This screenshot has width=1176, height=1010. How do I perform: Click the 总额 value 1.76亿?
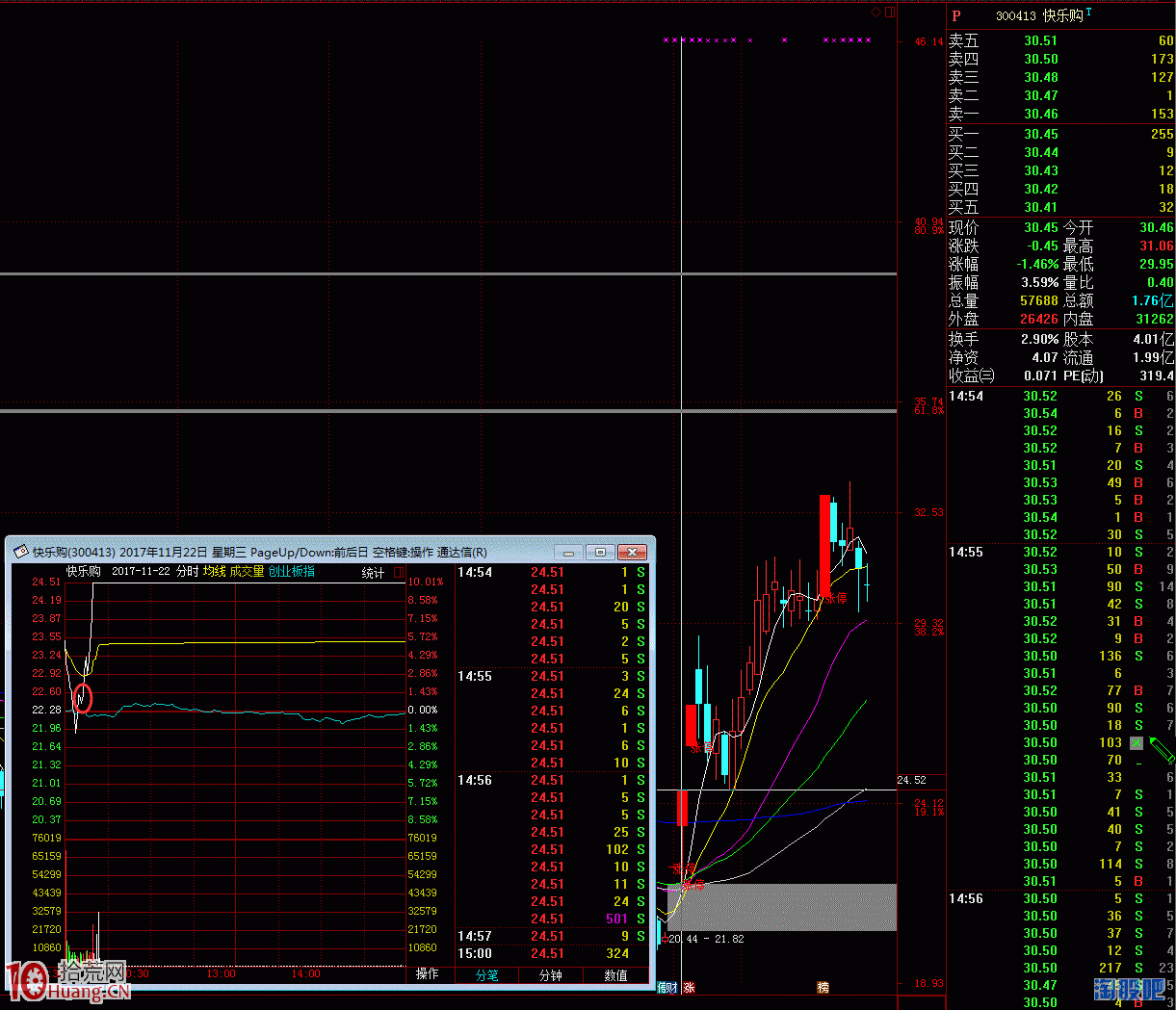tap(1153, 300)
